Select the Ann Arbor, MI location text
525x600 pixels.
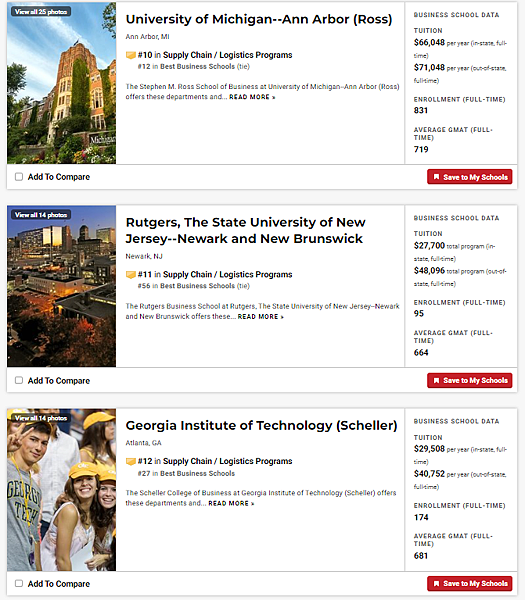[x=147, y=37]
